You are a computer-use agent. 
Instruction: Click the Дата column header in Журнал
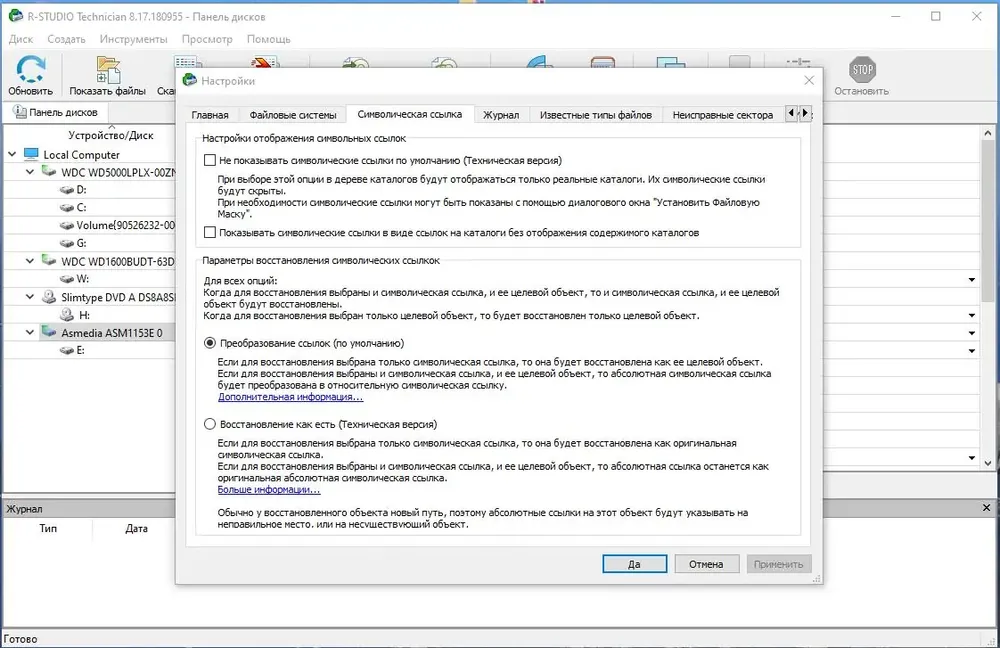[x=136, y=528]
